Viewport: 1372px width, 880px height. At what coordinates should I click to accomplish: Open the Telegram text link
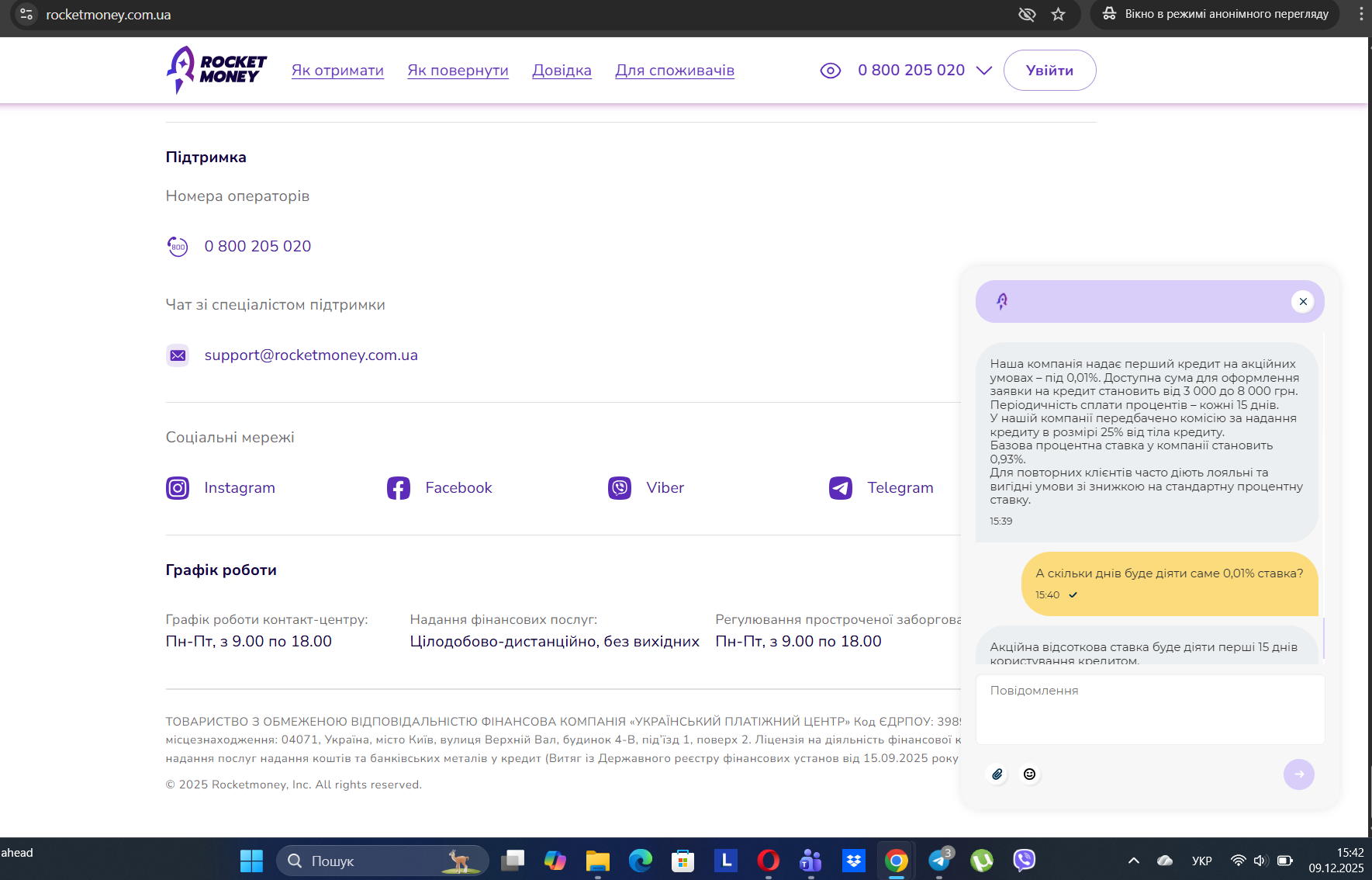pos(900,487)
